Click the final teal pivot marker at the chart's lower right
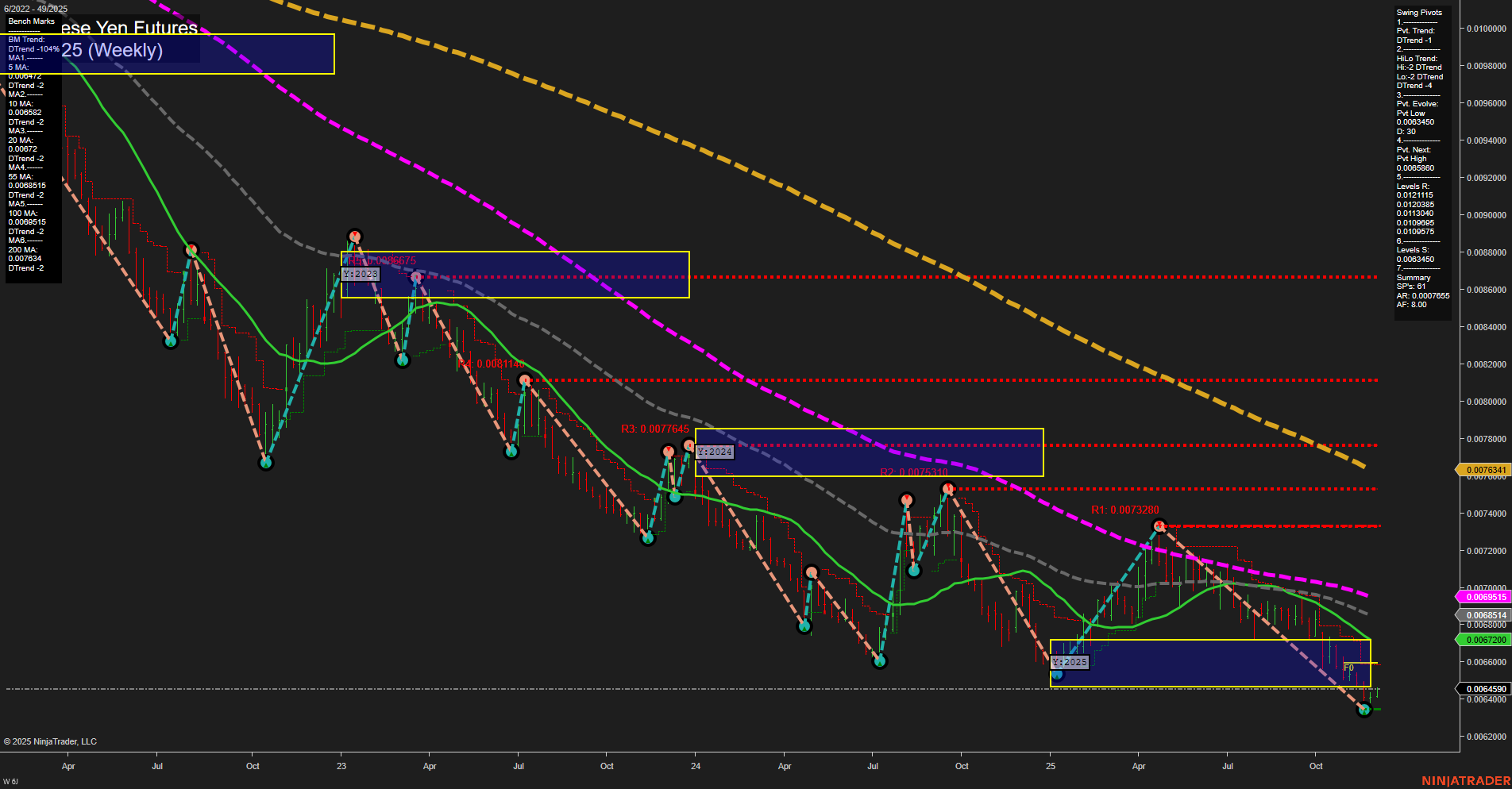This screenshot has height=789, width=1512. click(1364, 708)
